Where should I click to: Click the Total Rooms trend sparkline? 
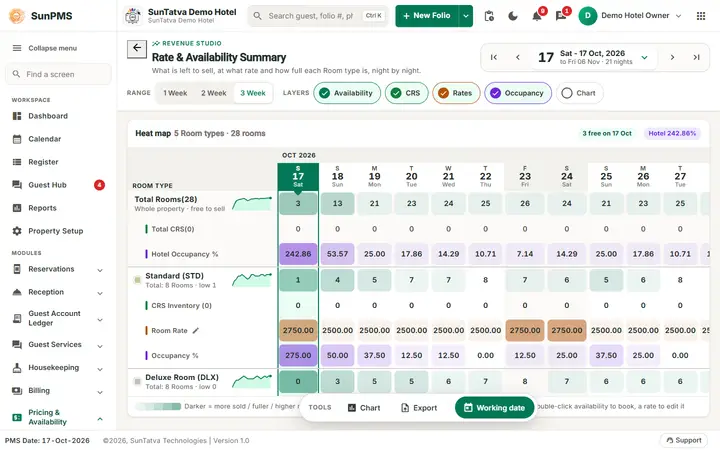click(252, 203)
